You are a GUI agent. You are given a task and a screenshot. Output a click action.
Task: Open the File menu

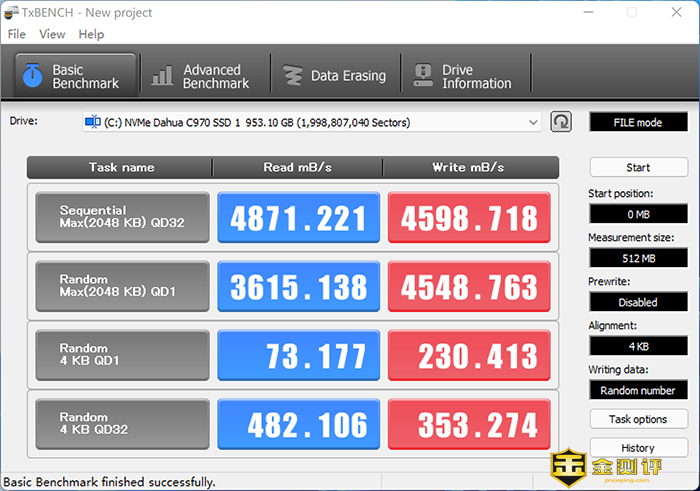[x=17, y=34]
